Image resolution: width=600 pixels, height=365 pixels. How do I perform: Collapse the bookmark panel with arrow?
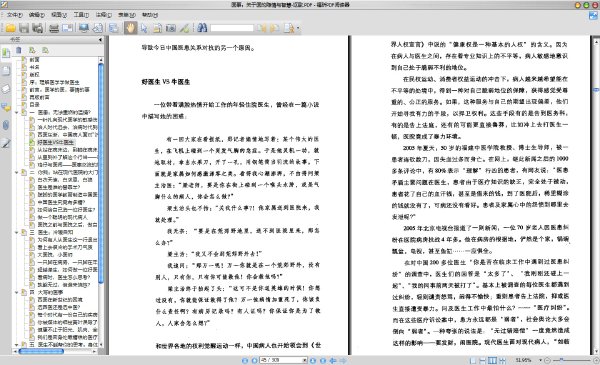[x=100, y=39]
